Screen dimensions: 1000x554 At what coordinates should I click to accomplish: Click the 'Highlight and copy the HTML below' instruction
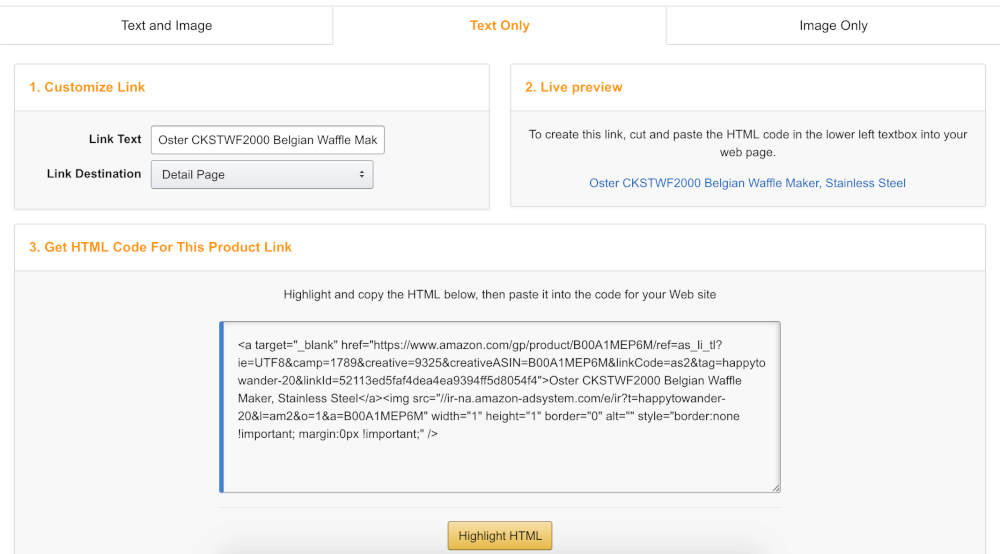(x=499, y=295)
